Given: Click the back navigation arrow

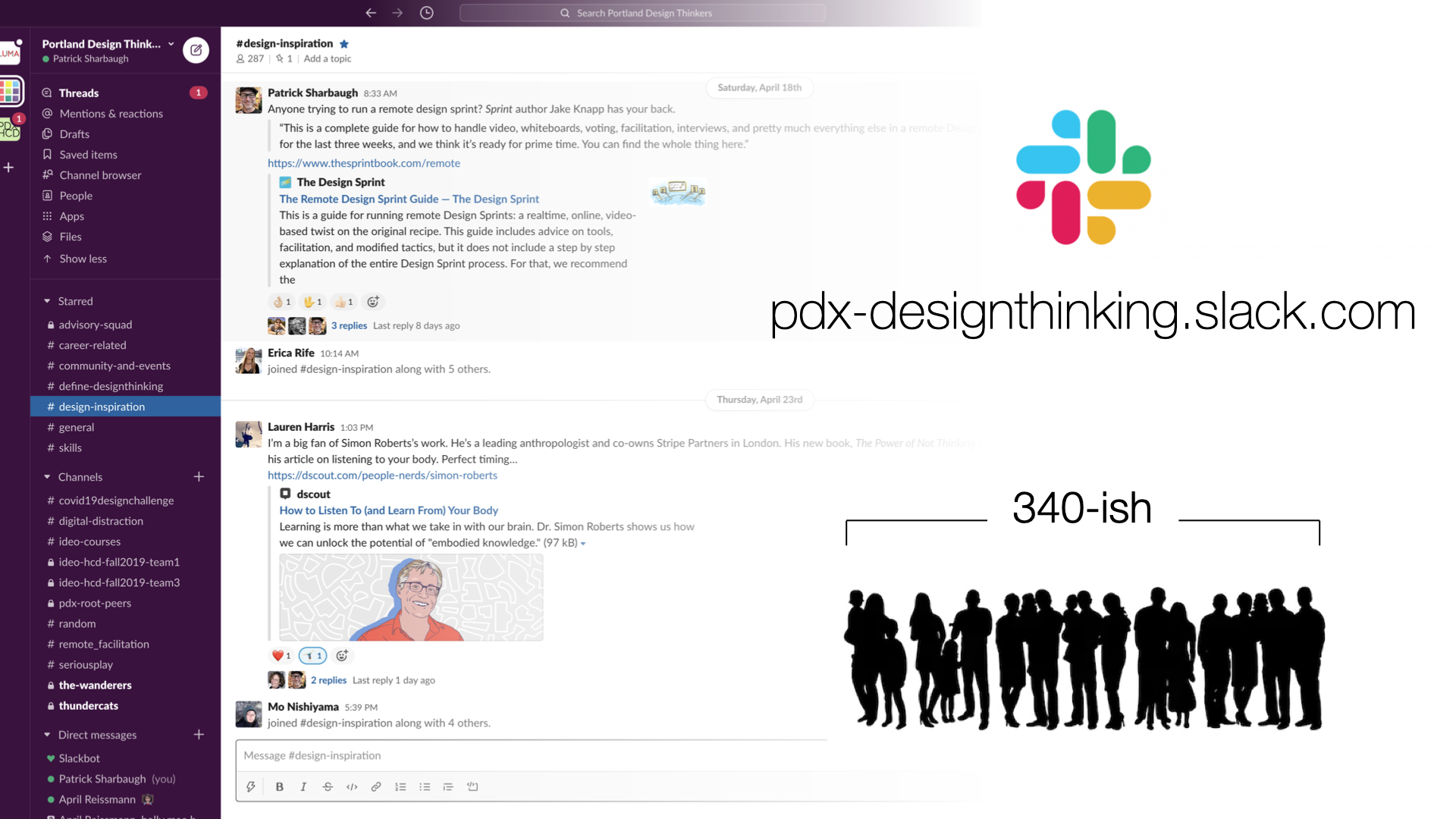Looking at the screenshot, I should pyautogui.click(x=371, y=13).
